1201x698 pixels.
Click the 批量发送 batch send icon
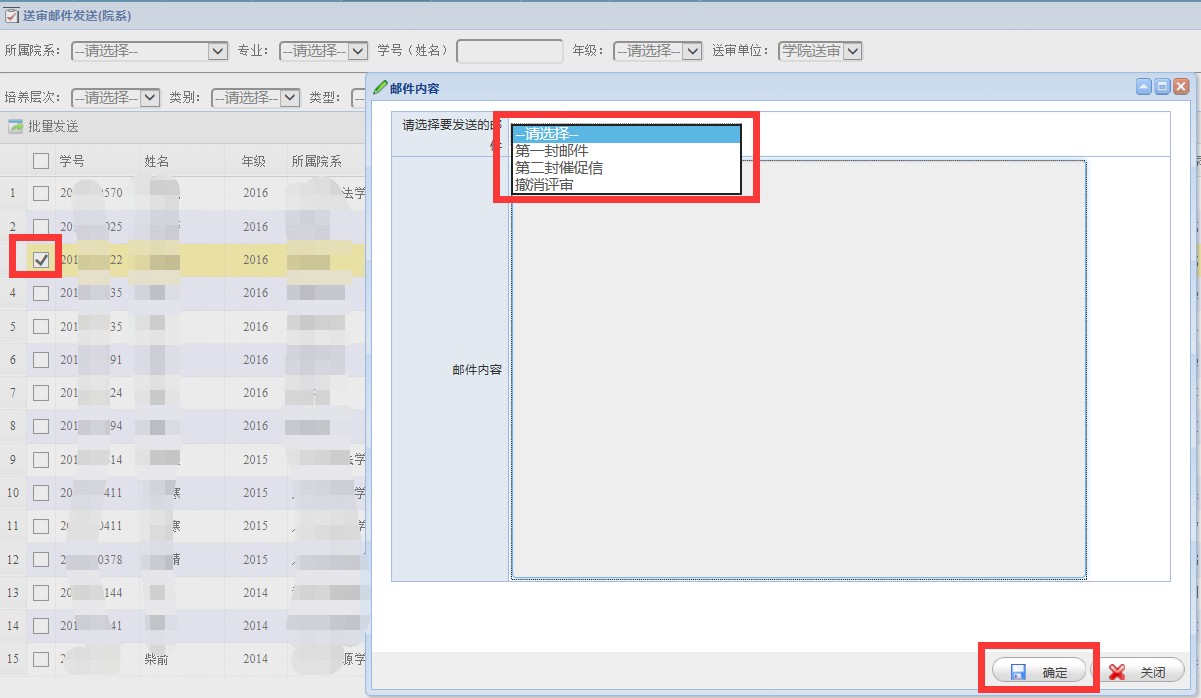pos(15,127)
